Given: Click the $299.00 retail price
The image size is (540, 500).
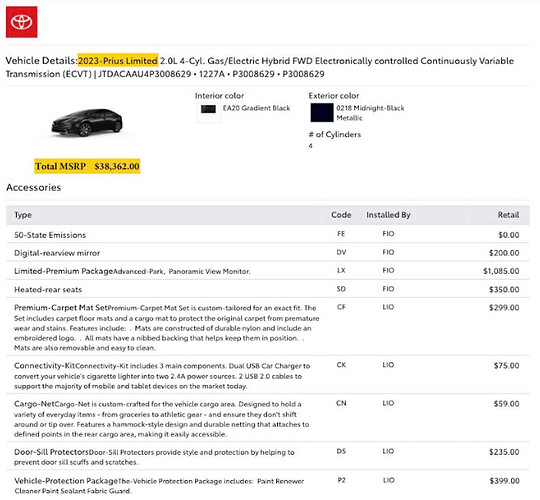Looking at the screenshot, I should tap(504, 308).
